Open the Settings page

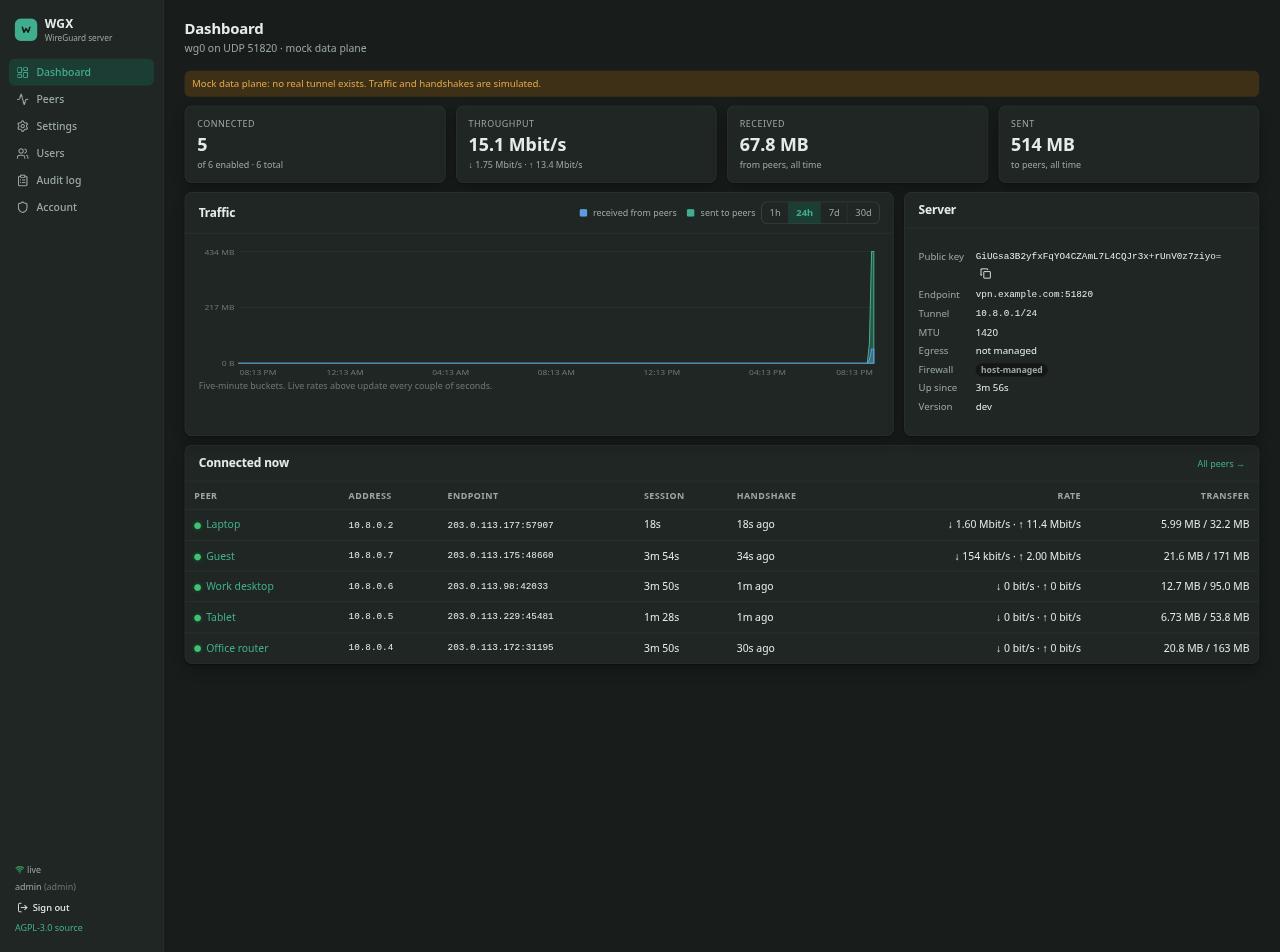click(82, 126)
